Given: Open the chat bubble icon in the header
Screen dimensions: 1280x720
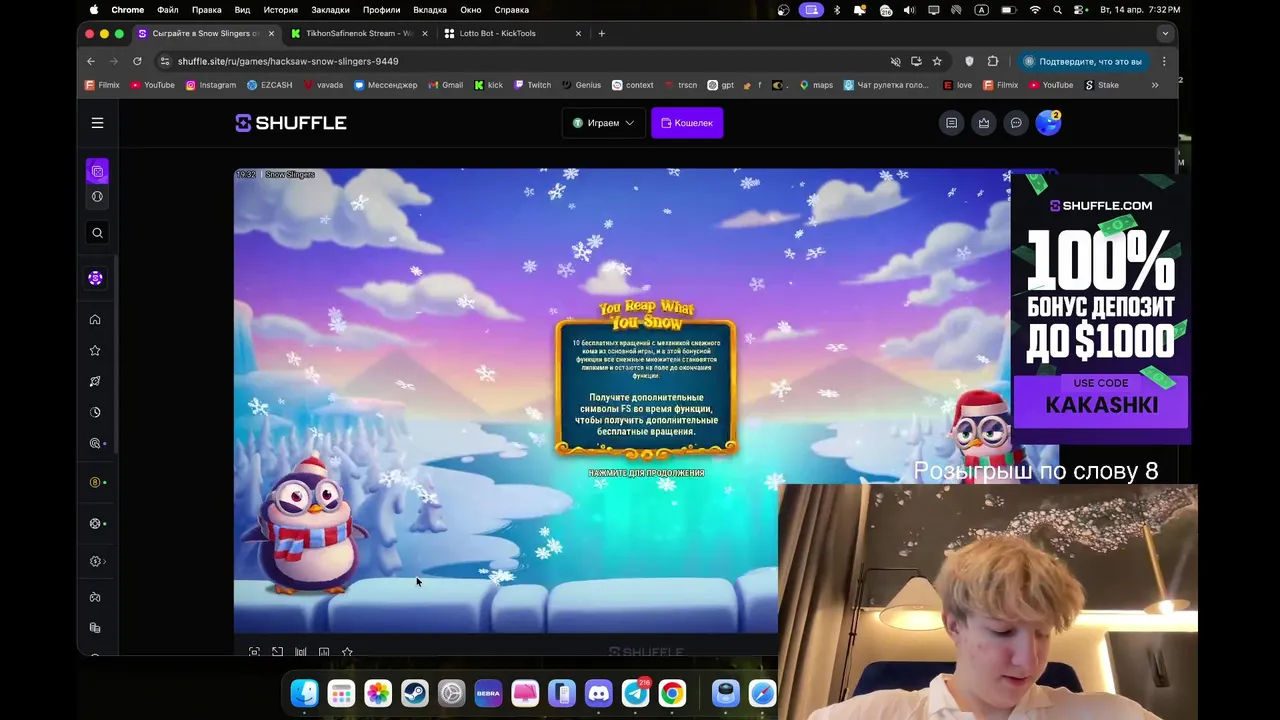Looking at the screenshot, I should (x=1016, y=123).
